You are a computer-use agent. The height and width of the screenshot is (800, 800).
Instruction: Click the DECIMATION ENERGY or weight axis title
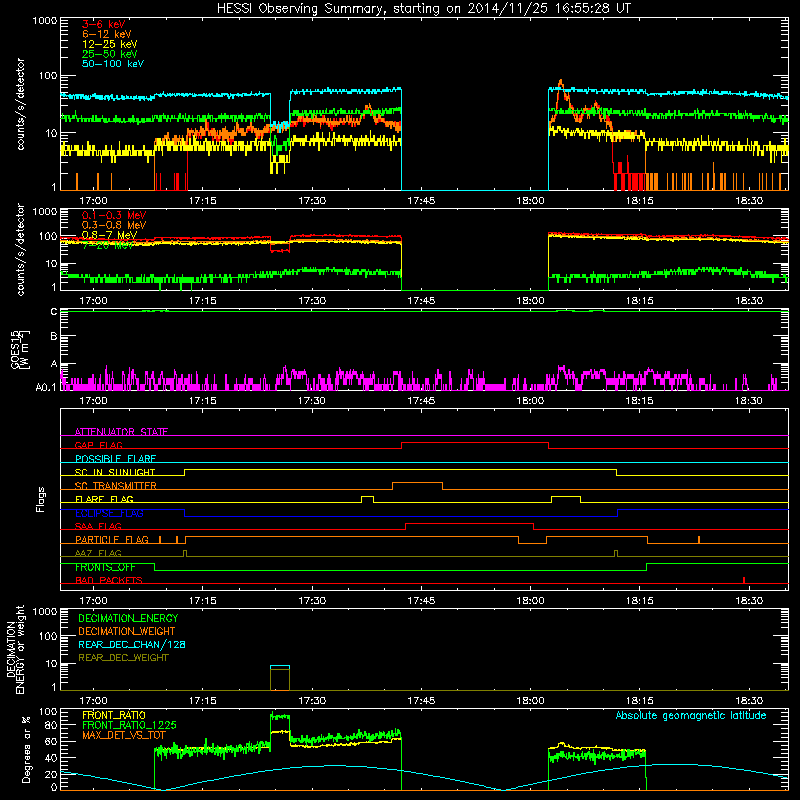(15, 649)
